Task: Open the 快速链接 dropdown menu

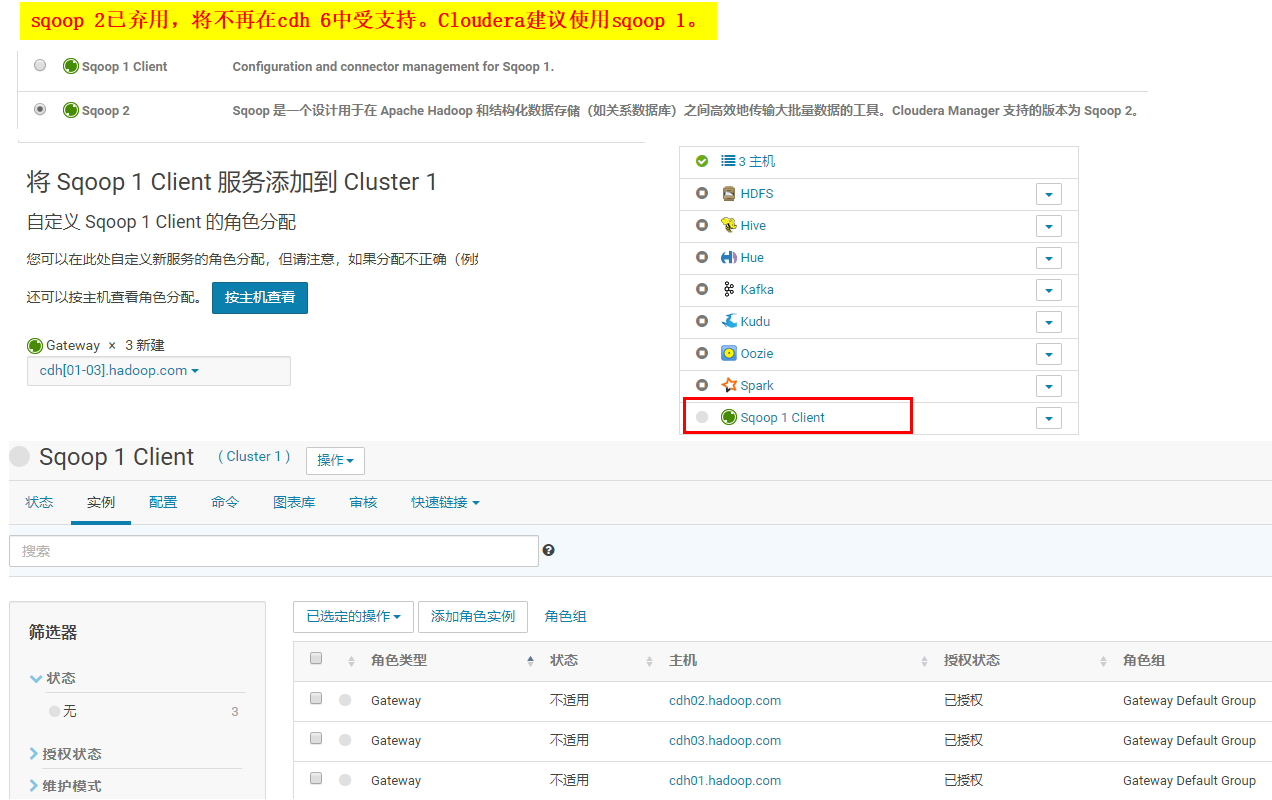Action: 445,502
